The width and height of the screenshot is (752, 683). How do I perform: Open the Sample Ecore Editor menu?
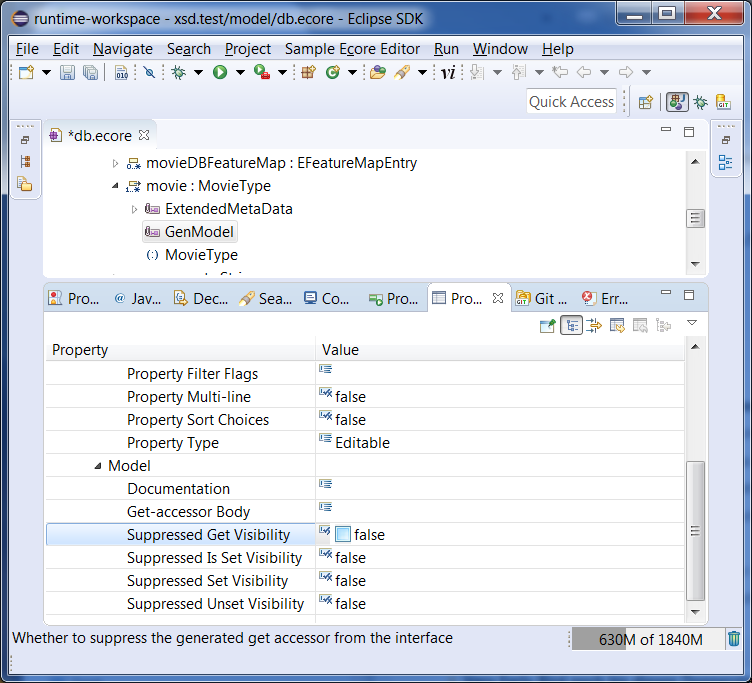coord(352,49)
